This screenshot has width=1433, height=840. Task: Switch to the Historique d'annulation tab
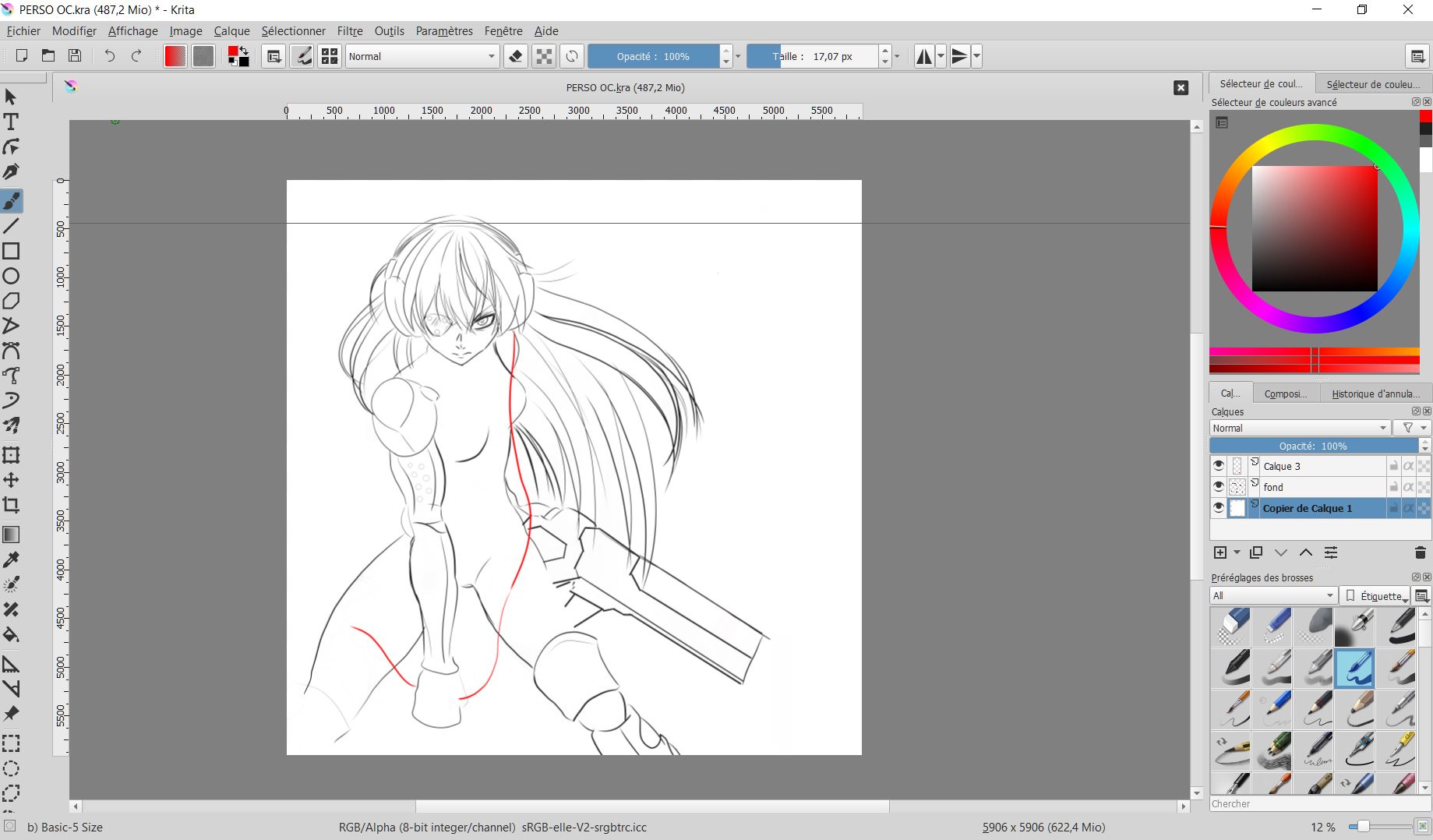pyautogui.click(x=1375, y=394)
